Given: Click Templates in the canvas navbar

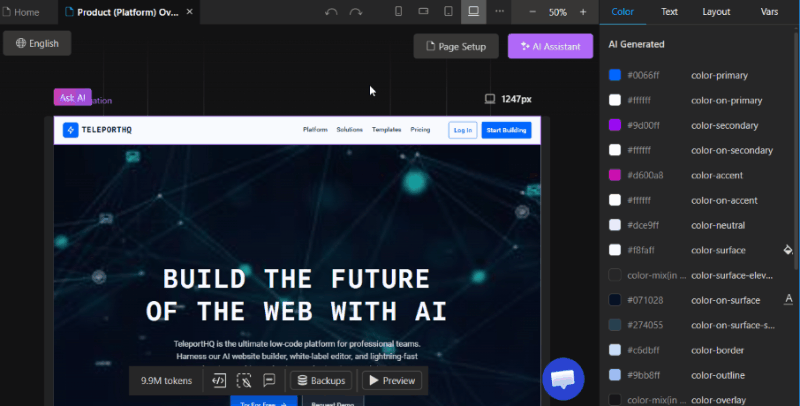Looking at the screenshot, I should 386,130.
